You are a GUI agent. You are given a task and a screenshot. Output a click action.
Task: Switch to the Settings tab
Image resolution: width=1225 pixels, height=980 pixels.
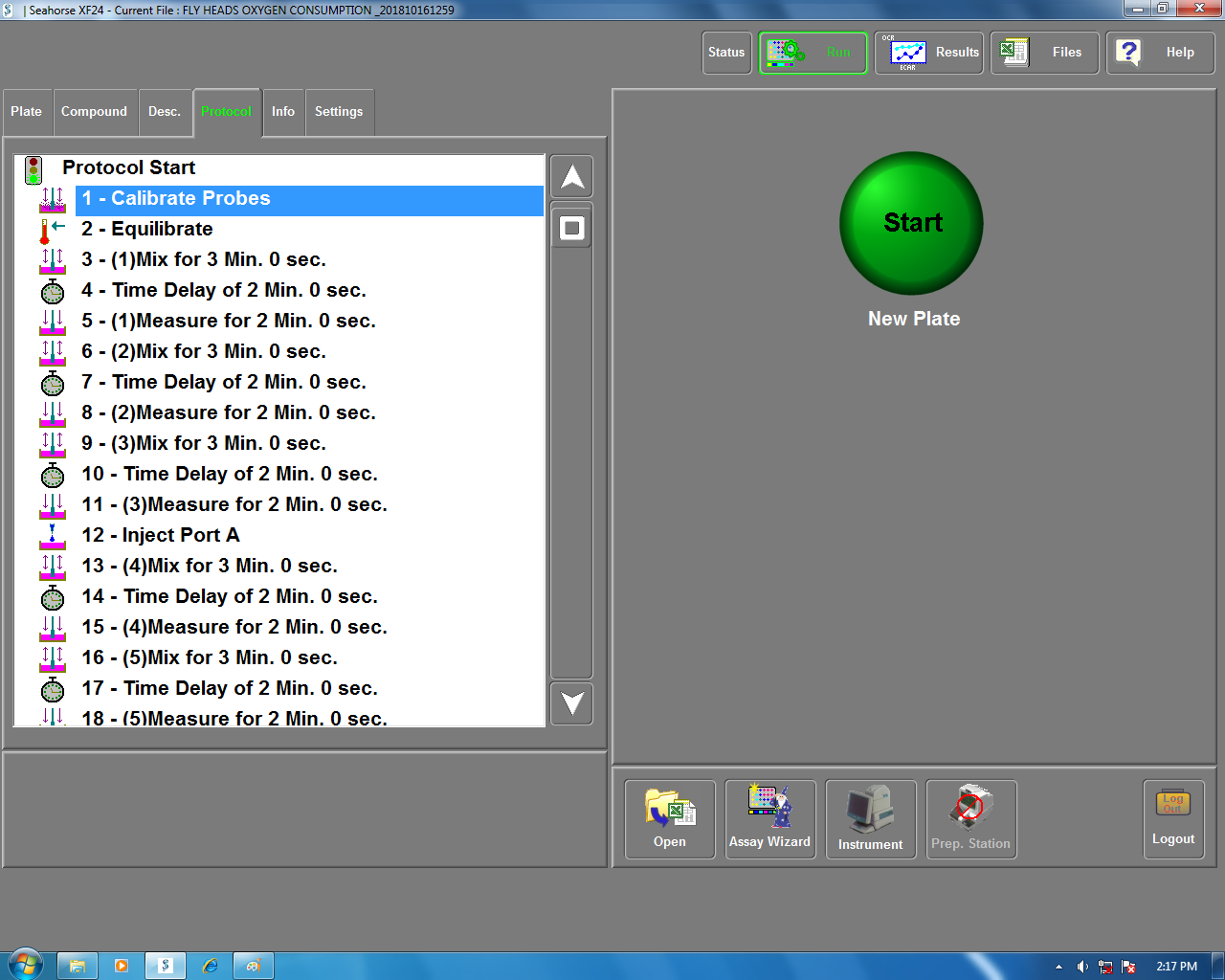click(339, 112)
